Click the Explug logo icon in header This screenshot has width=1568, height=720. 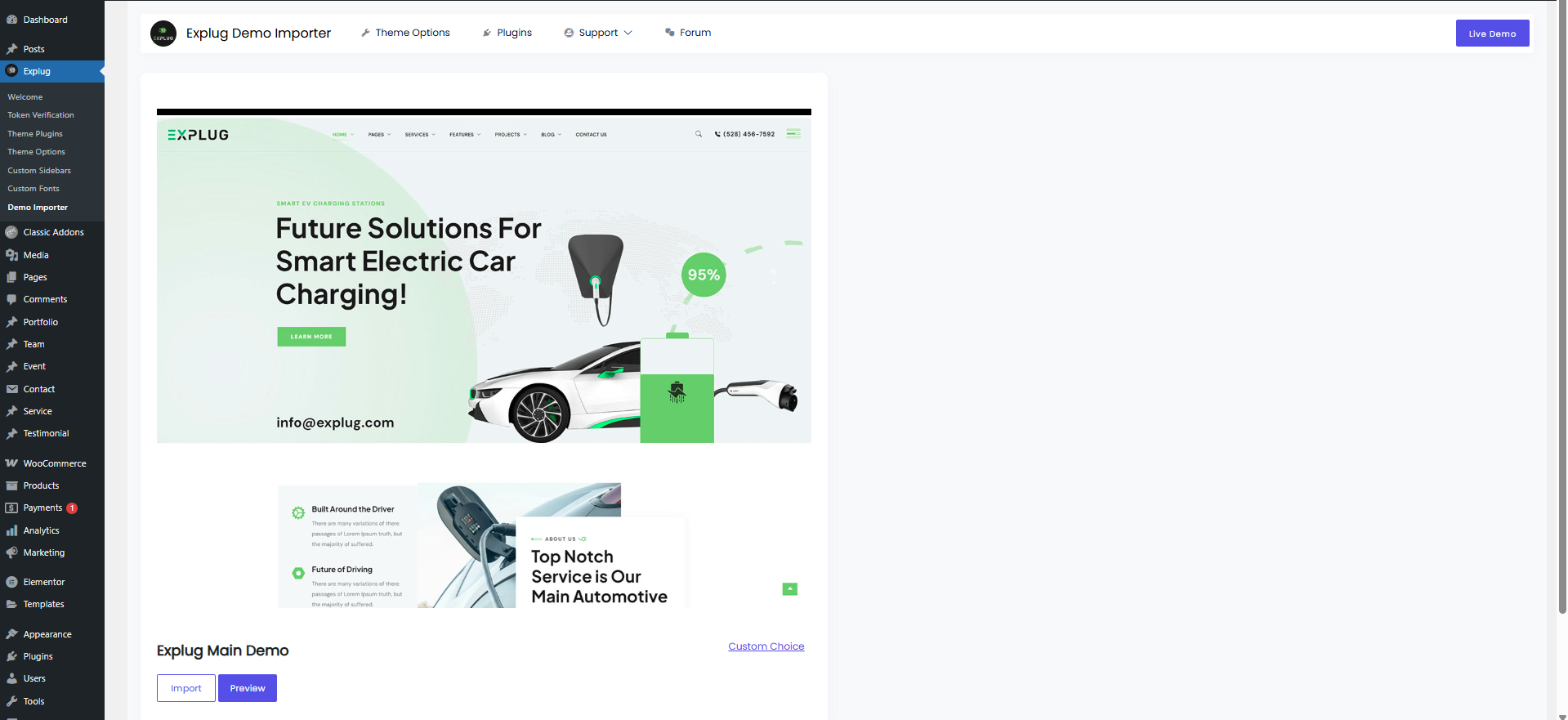(163, 34)
